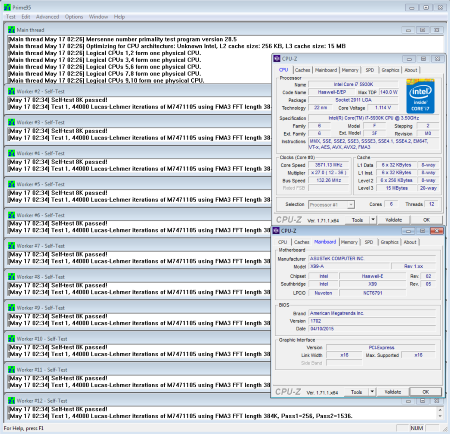450x434 pixels.
Task: Click the Intel Core i7 5930K name field
Action: point(353,85)
